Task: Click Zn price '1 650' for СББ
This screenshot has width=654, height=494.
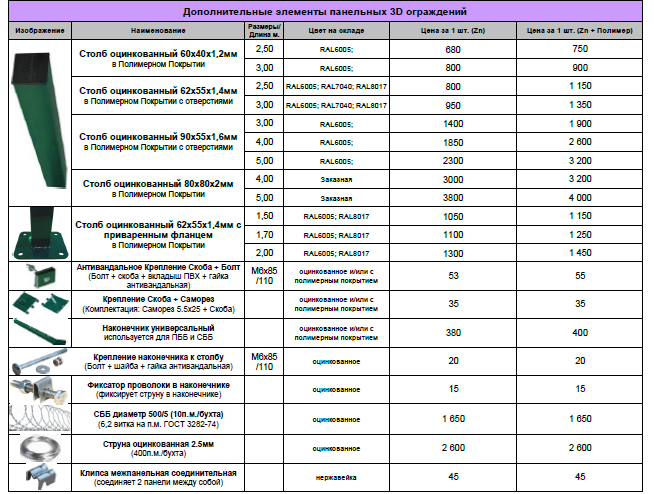Action: 453,419
